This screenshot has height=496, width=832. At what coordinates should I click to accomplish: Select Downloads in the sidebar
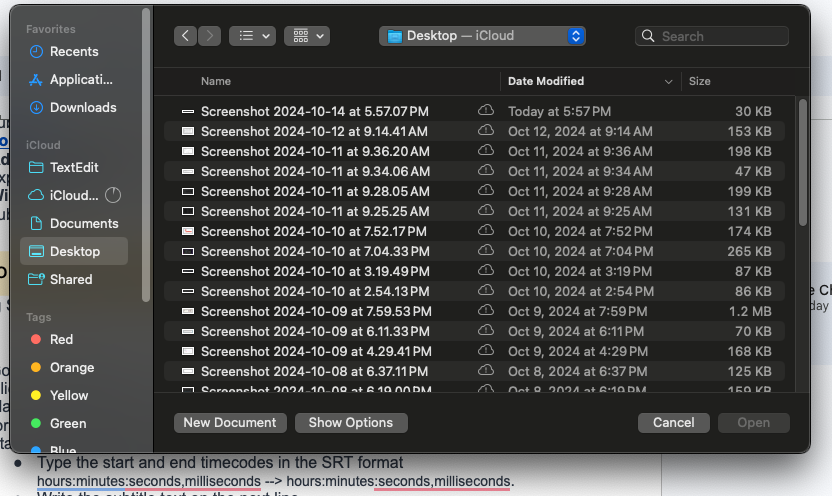74,108
